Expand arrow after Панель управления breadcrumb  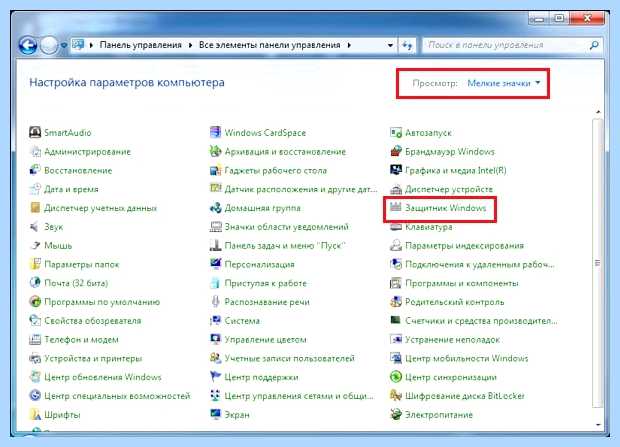[190, 45]
